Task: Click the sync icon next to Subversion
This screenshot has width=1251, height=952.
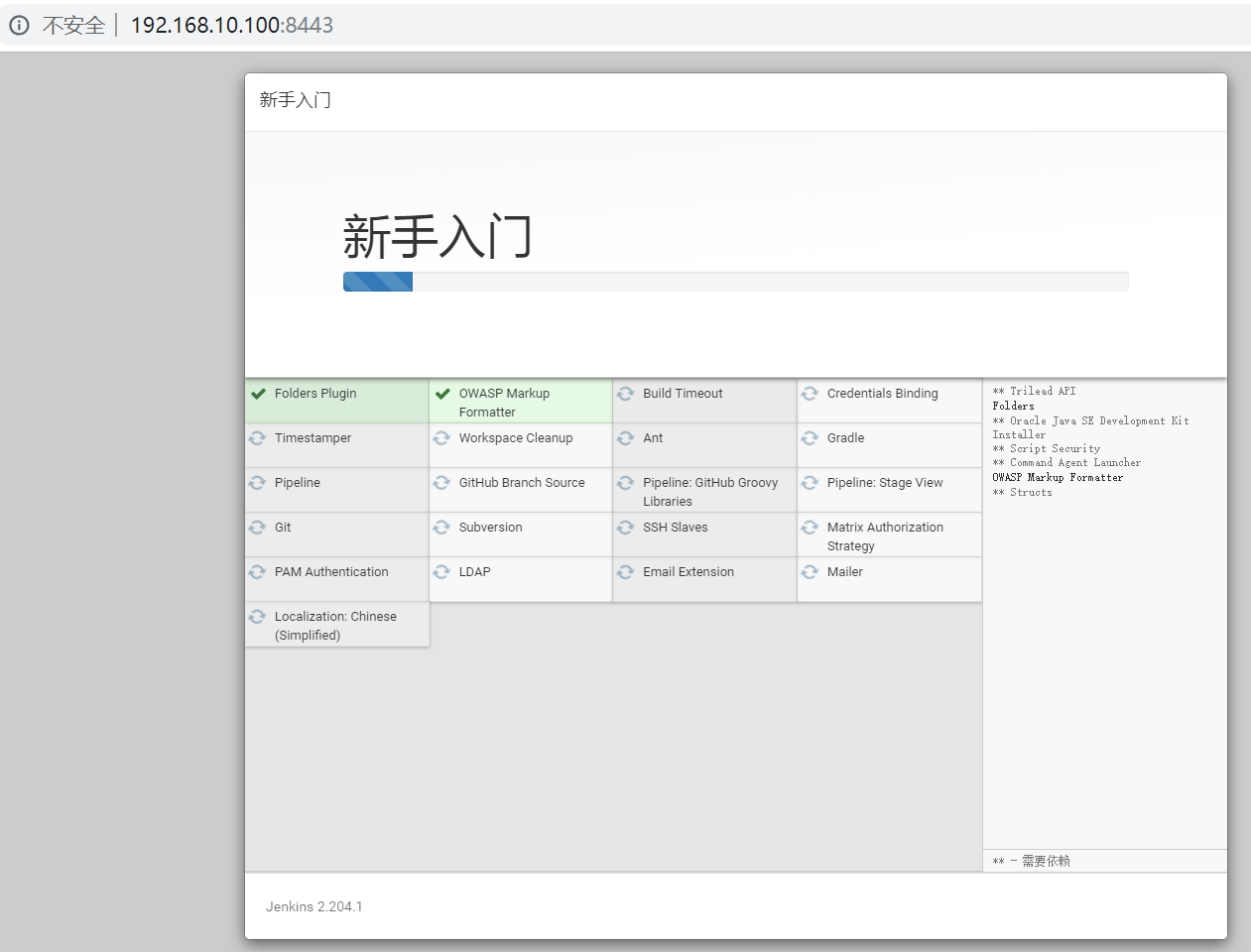Action: [442, 528]
